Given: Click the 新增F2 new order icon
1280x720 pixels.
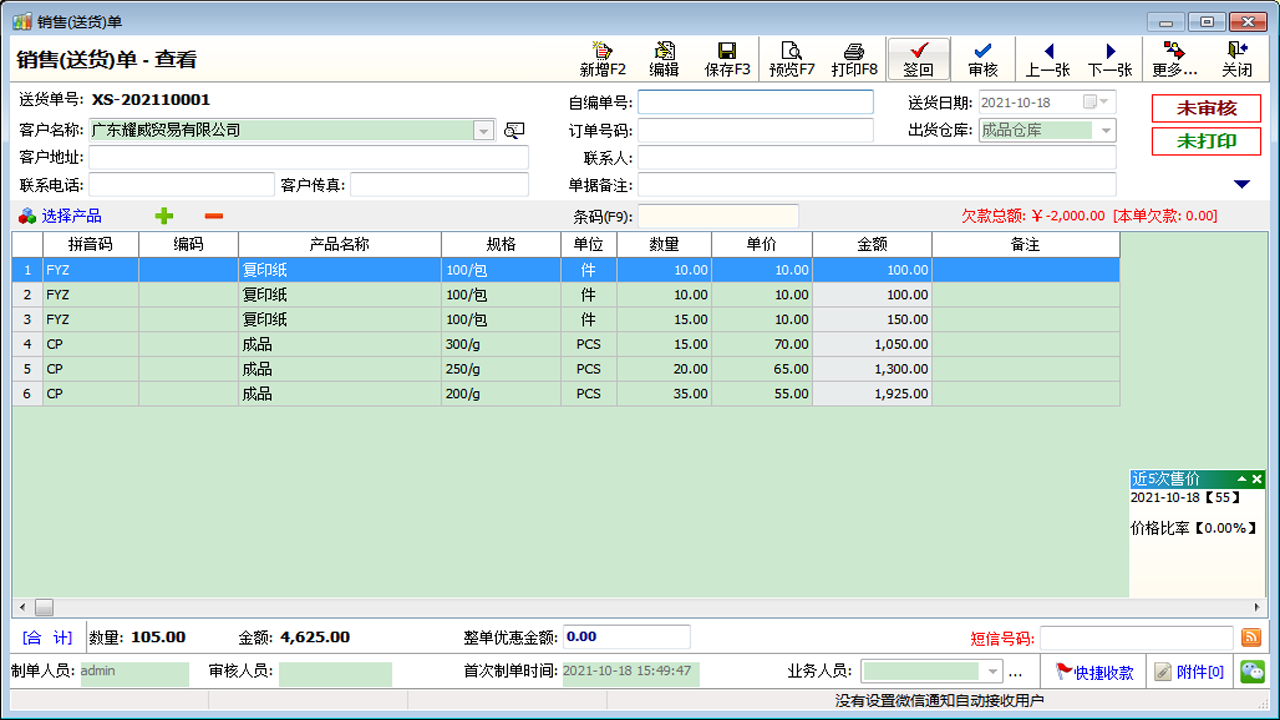Looking at the screenshot, I should click(x=602, y=58).
